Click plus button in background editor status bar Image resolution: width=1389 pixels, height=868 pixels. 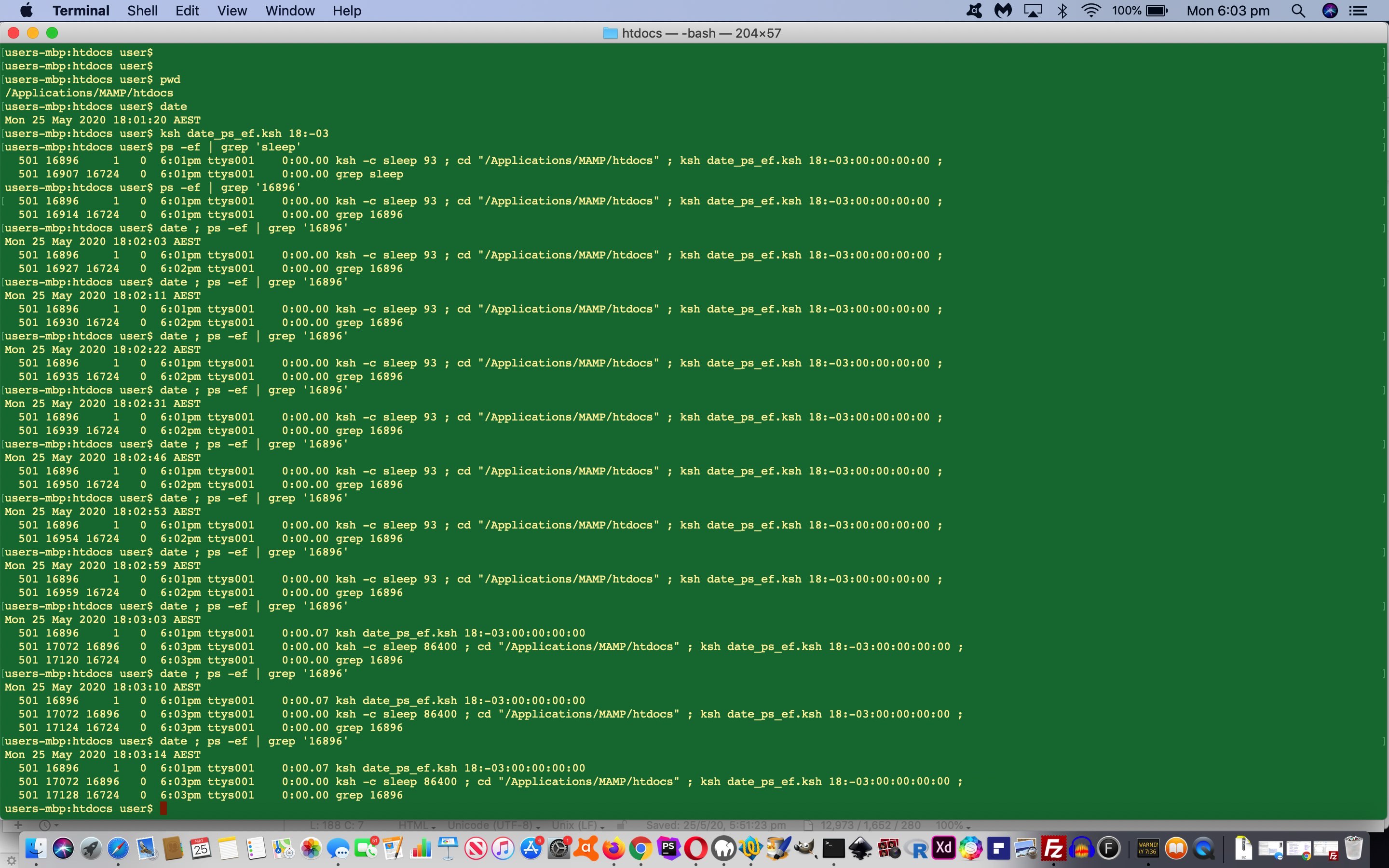coord(18,825)
